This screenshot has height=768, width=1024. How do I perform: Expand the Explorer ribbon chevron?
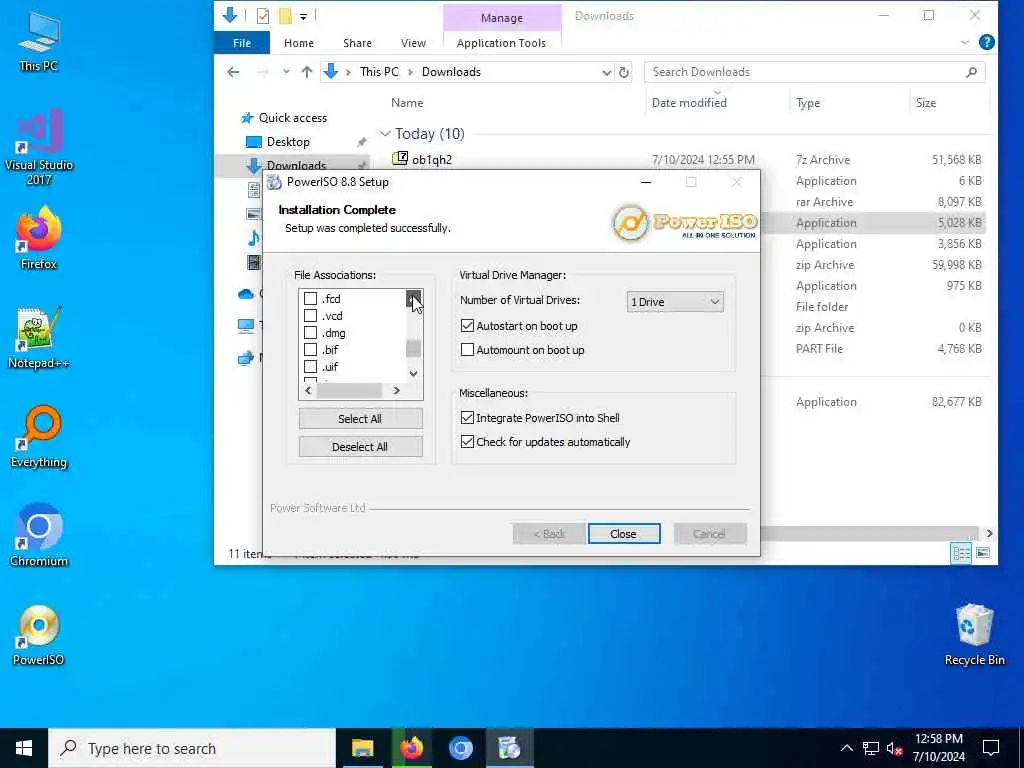(965, 42)
